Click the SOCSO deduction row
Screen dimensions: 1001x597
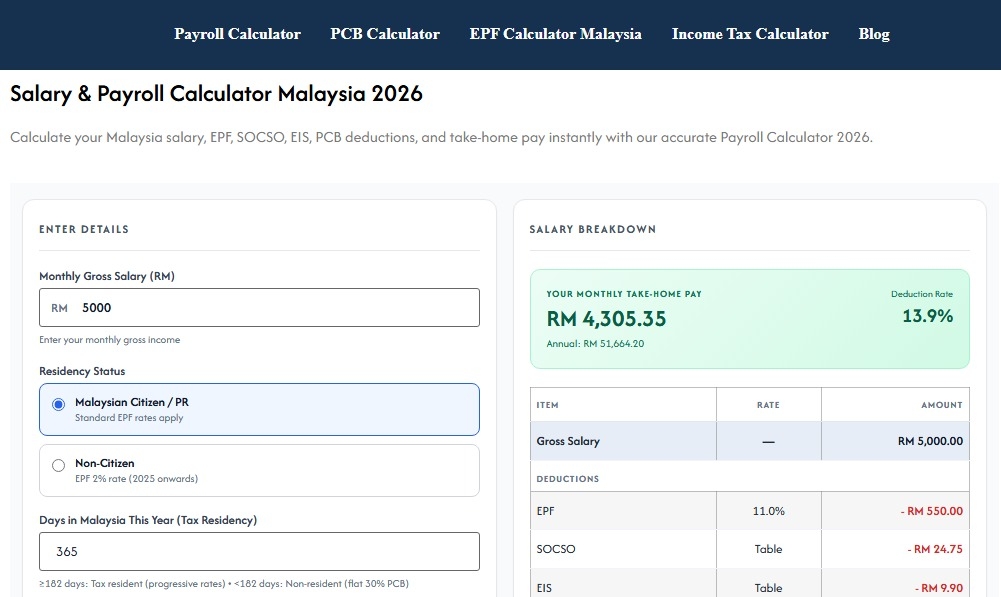pos(749,549)
